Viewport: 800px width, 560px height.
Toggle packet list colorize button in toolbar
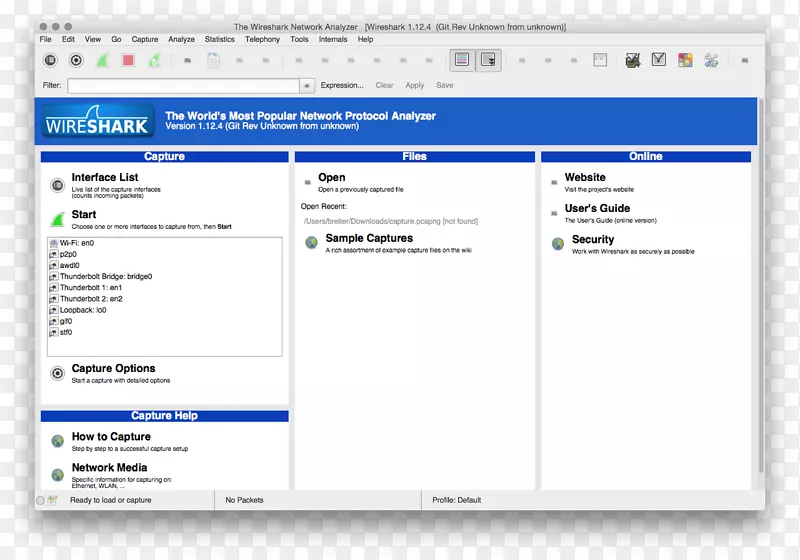pyautogui.click(x=461, y=60)
